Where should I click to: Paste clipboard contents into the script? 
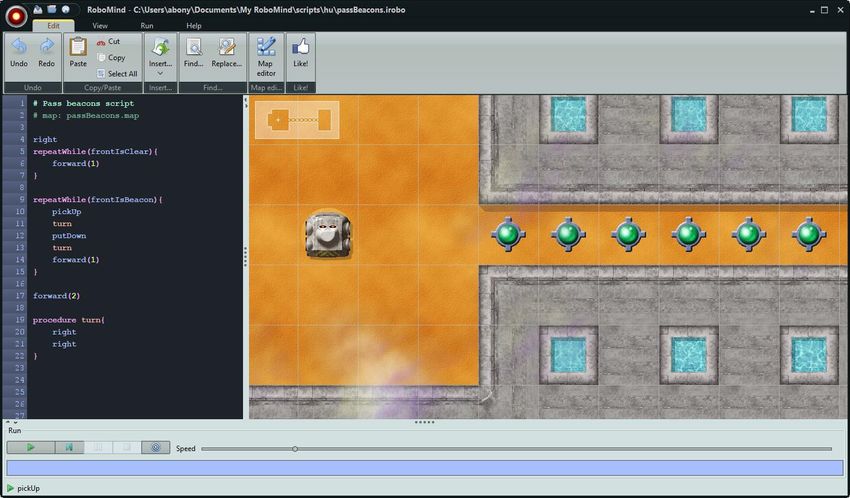(x=78, y=53)
